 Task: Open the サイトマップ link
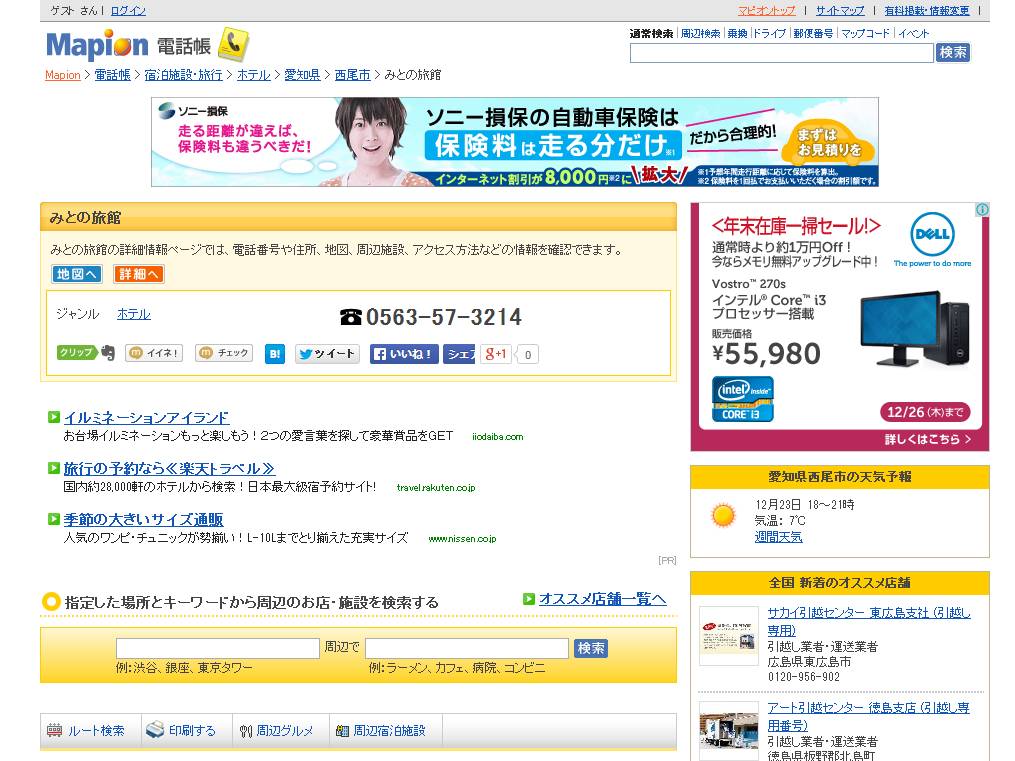click(x=840, y=10)
